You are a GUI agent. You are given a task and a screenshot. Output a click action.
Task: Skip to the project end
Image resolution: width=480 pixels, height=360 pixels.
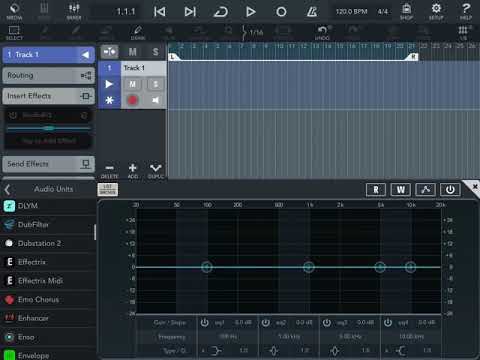190,12
